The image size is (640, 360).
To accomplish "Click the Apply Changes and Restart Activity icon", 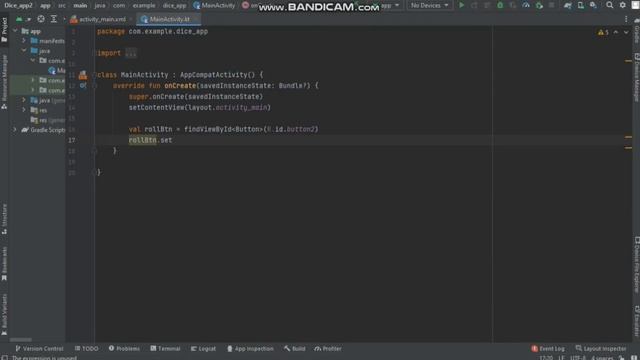I will point(474,5).
